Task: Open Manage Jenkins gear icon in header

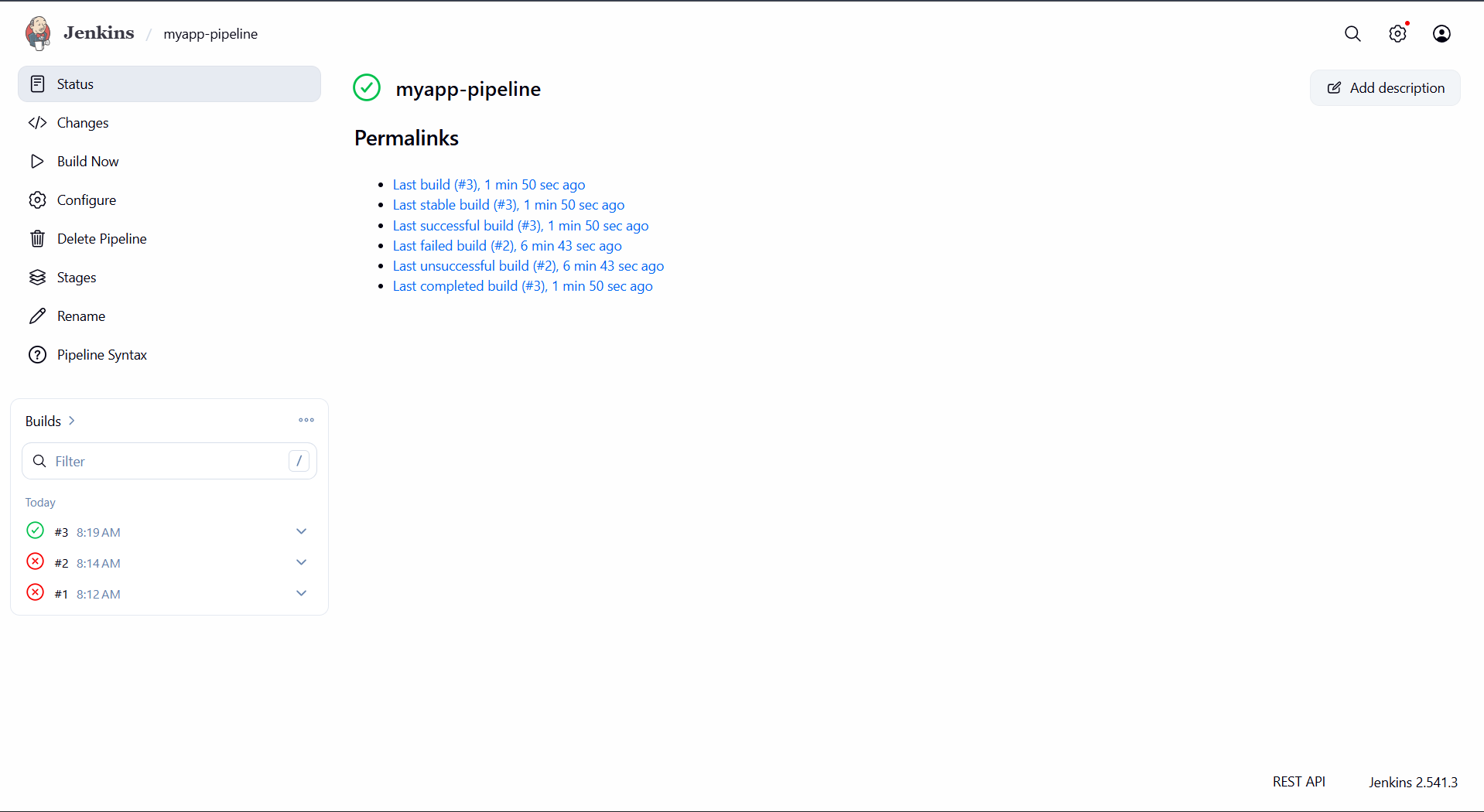Action: point(1397,34)
